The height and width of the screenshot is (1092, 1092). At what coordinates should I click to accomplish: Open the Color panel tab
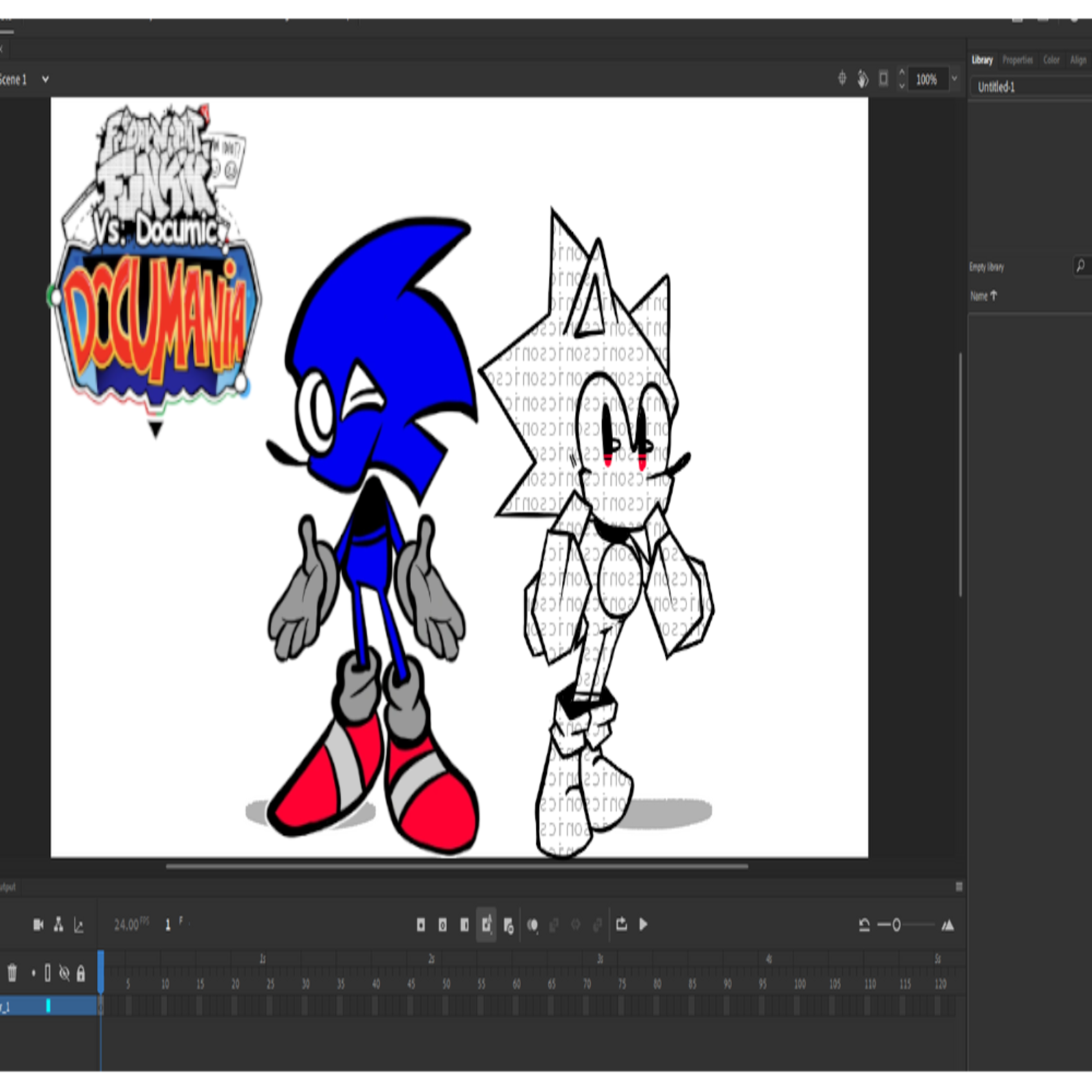pos(1051,60)
